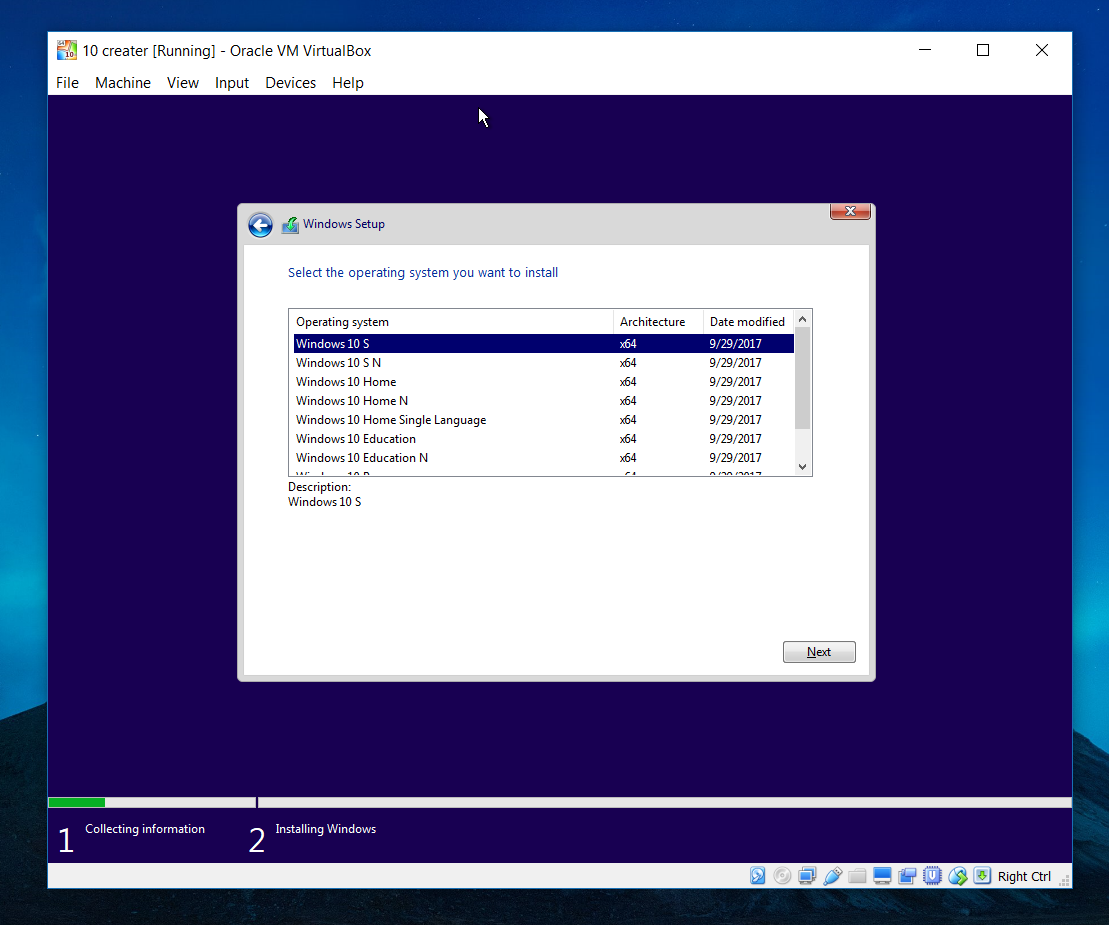Open the View menu
This screenshot has height=925, width=1109.
[182, 83]
